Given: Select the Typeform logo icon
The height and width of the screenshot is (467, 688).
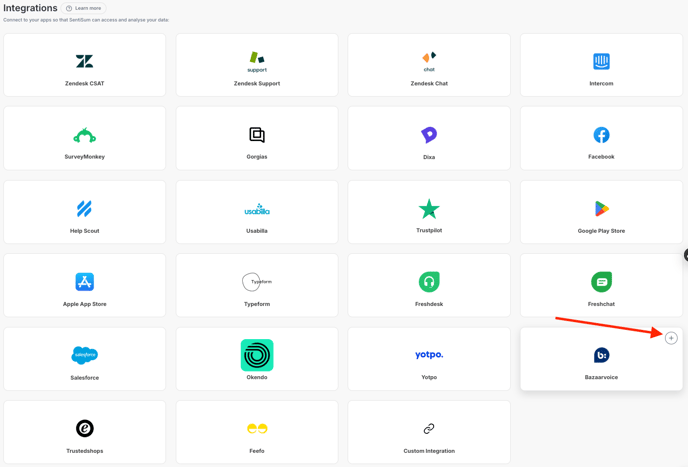Looking at the screenshot, I should click(x=257, y=282).
